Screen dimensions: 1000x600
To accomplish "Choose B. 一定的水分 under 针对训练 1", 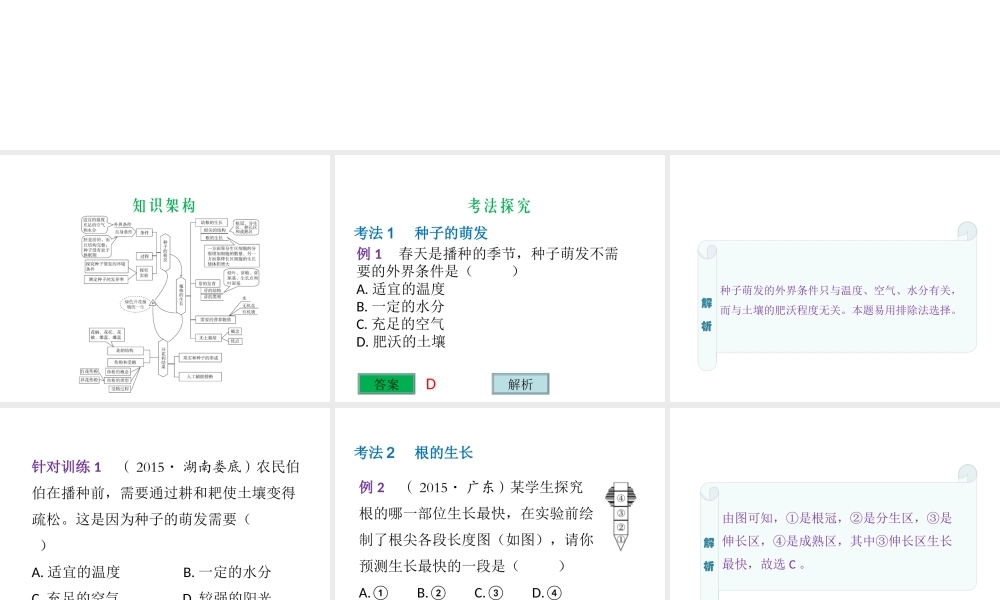I will (227, 572).
